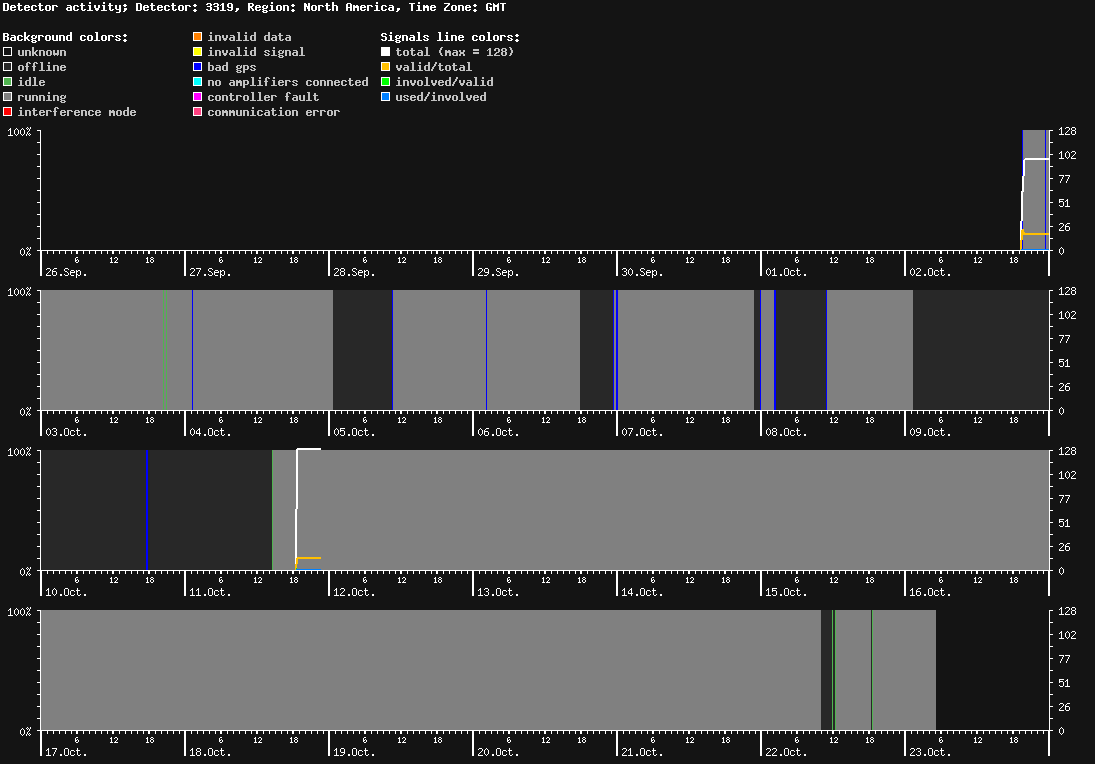Click the dark offline block on 05.Oct.
The height and width of the screenshot is (764, 1095).
tap(362, 350)
